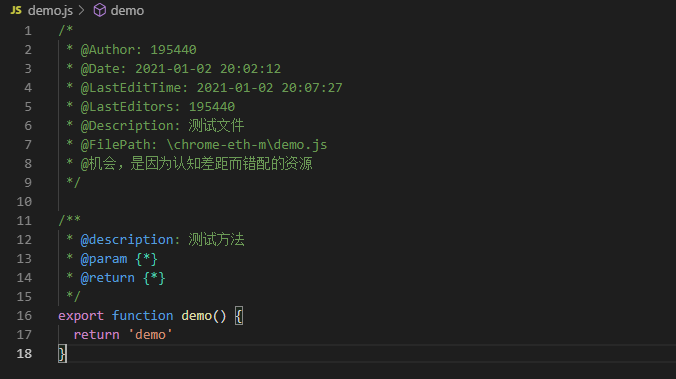Viewport: 676px width, 379px height.
Task: Click the @FilePath \chrome-eth-m\demo.js text
Action: (x=204, y=145)
